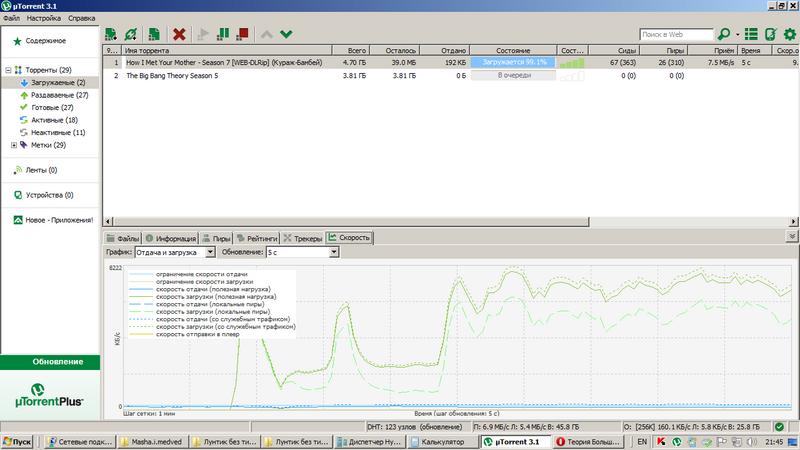The image size is (800, 450).
Task: Click the EN language indicator in the tray
Action: coord(642,442)
